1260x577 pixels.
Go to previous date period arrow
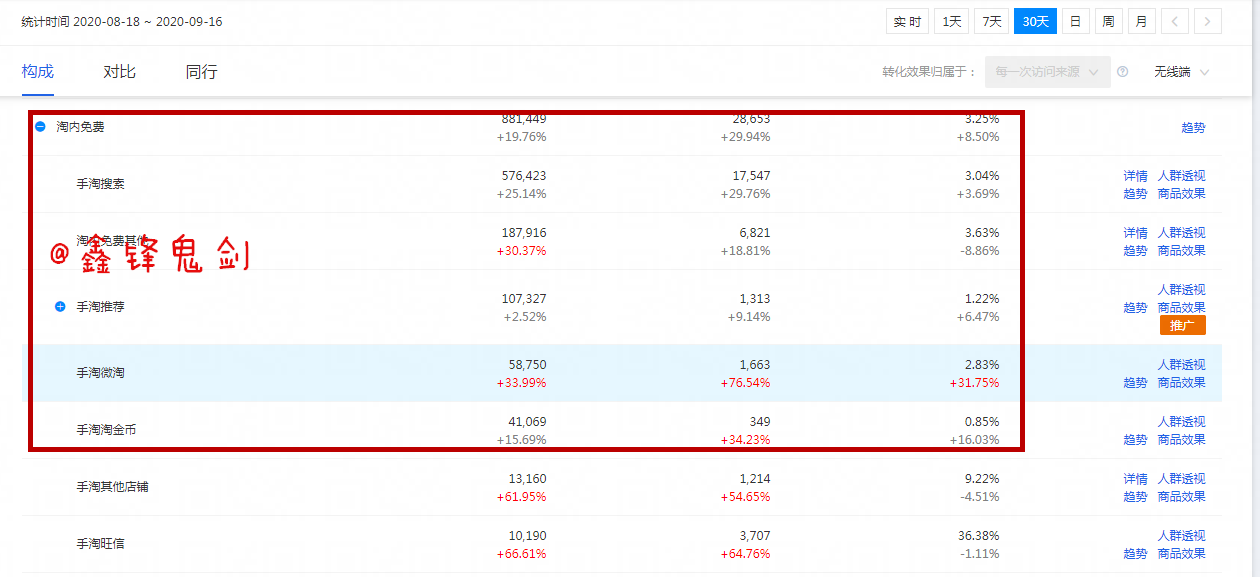pos(1175,21)
